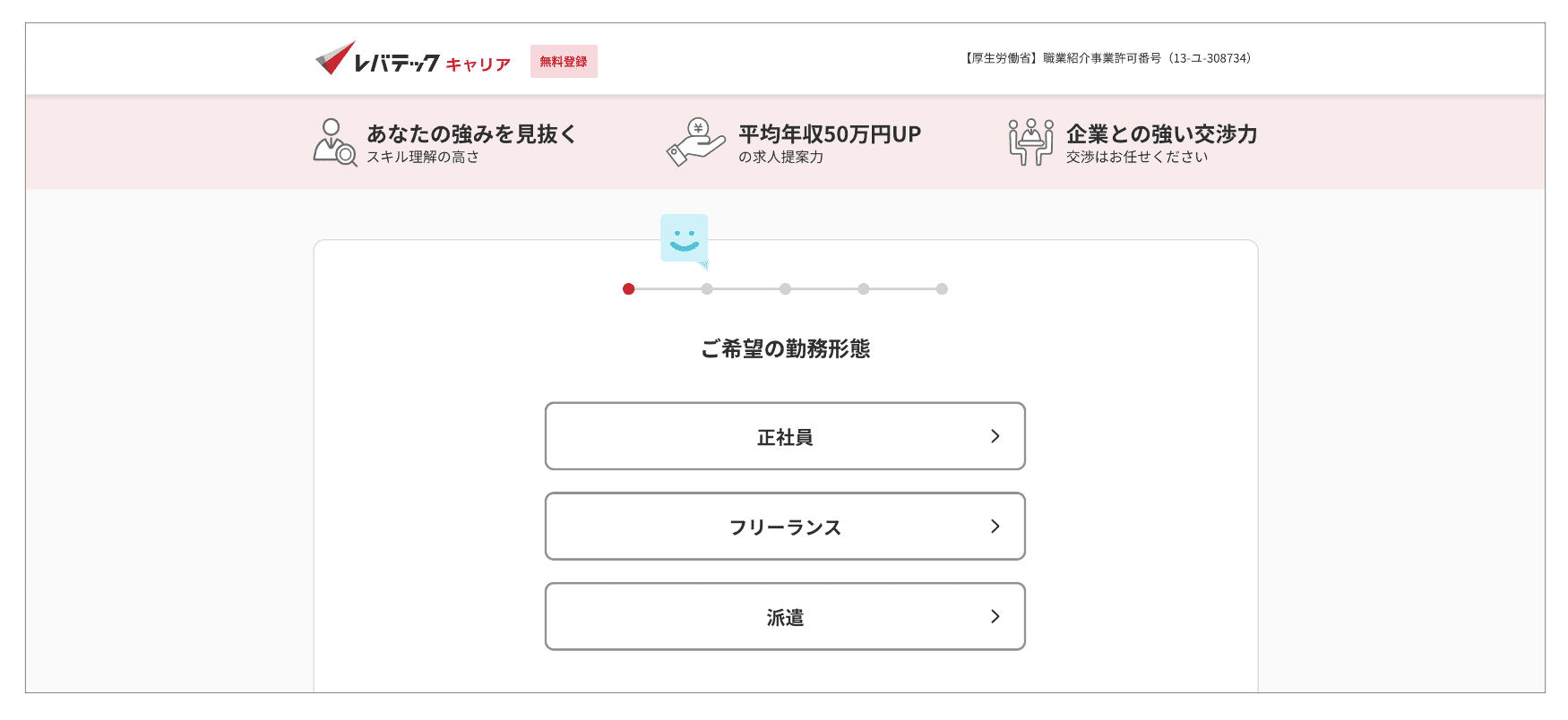1568x720 pixels.
Task: Click the person with magnifier skill icon
Action: pos(335,142)
